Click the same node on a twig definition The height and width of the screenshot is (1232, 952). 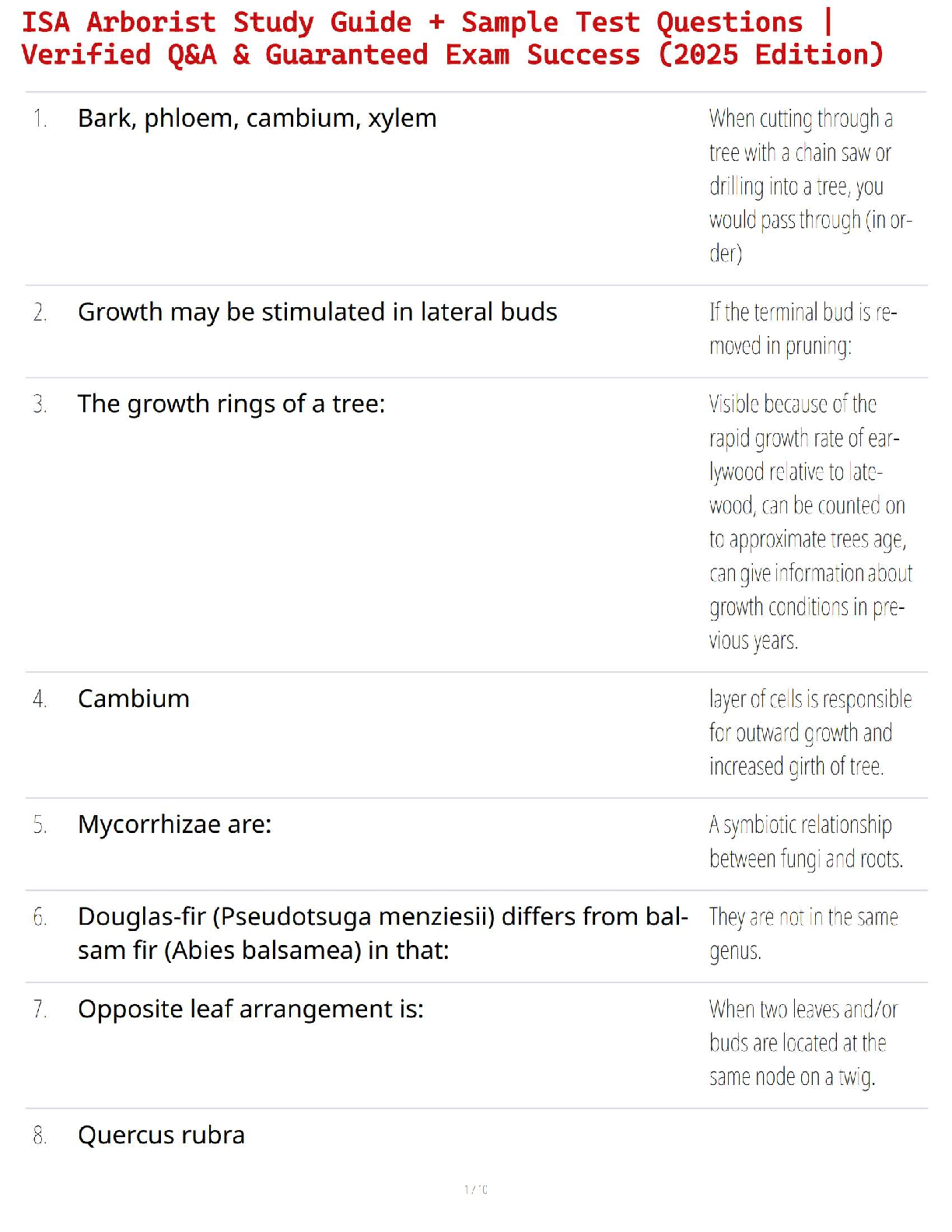pos(803,1043)
